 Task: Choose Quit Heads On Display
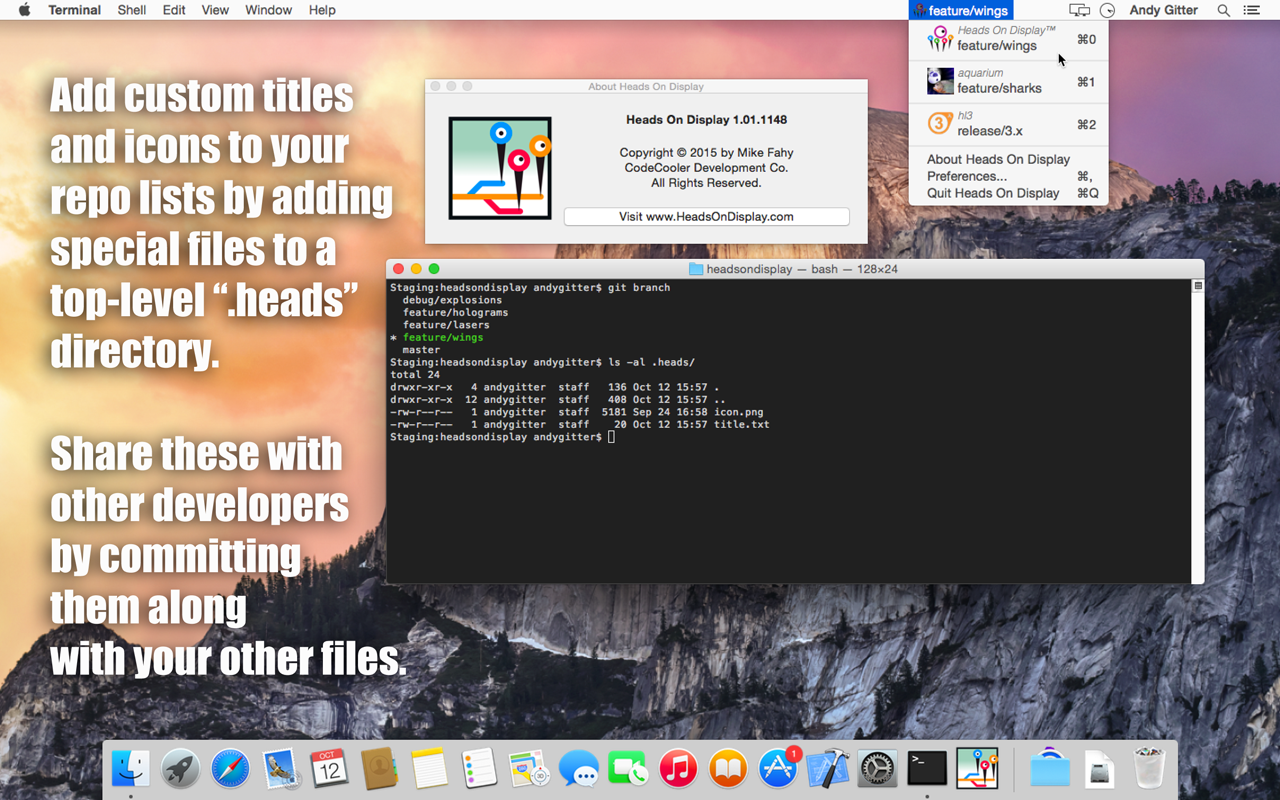pyautogui.click(x=1008, y=193)
